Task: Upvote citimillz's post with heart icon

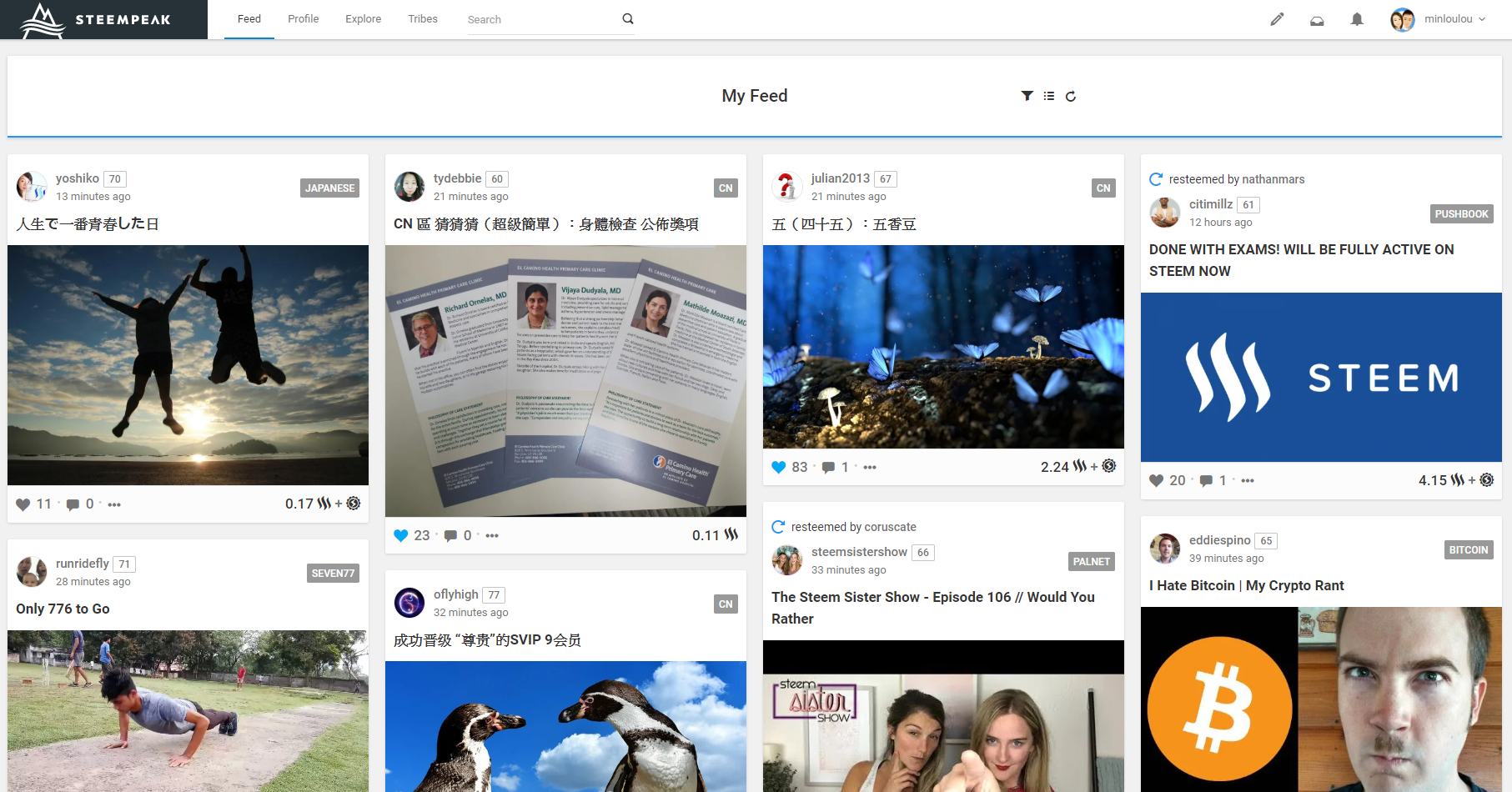Action: (1156, 480)
